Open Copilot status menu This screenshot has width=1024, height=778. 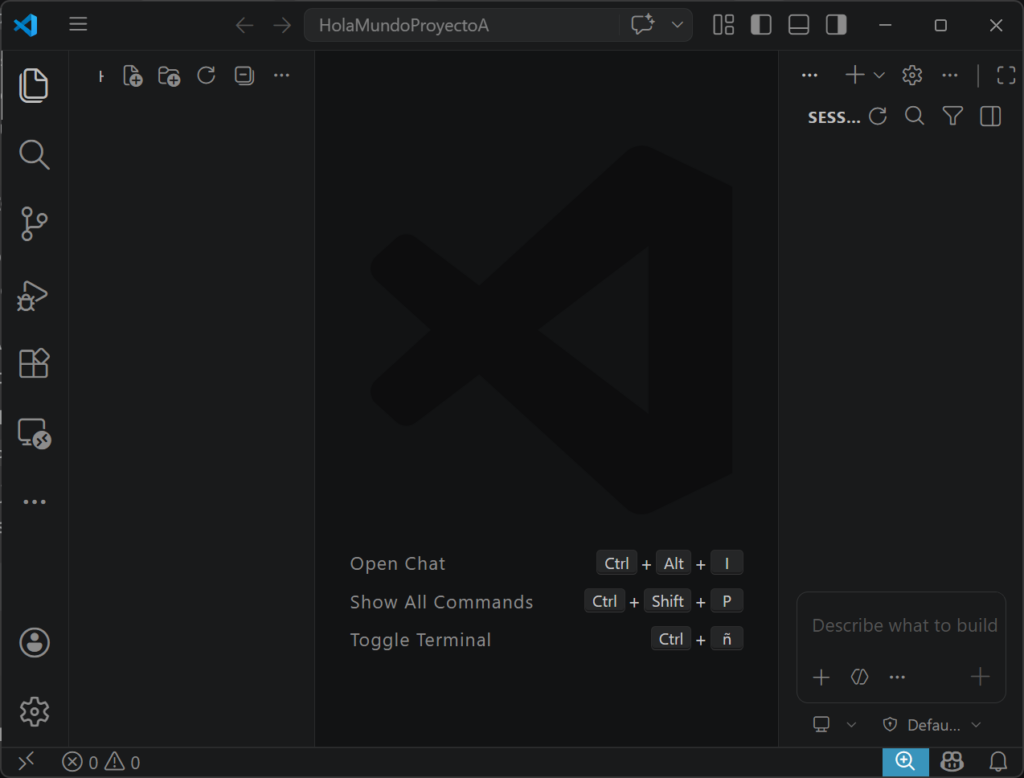[x=952, y=762]
